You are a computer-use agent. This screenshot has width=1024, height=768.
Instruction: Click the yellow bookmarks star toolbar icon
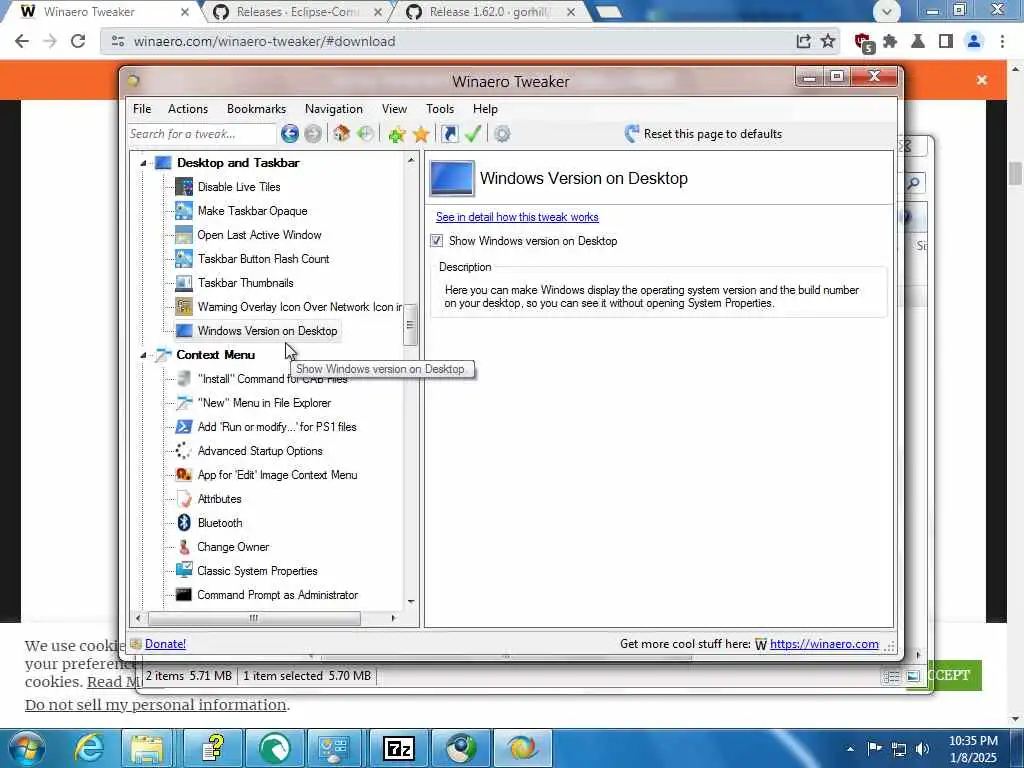click(421, 134)
